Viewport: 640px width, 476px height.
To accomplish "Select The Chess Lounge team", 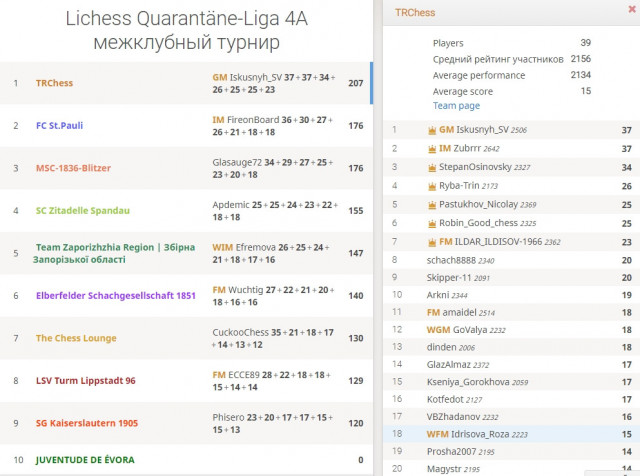I will [x=186, y=338].
